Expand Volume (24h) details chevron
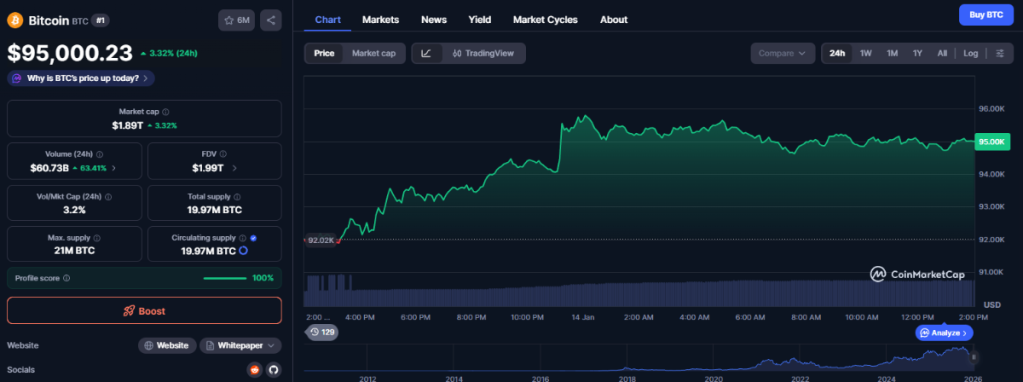1023x382 pixels. point(114,168)
